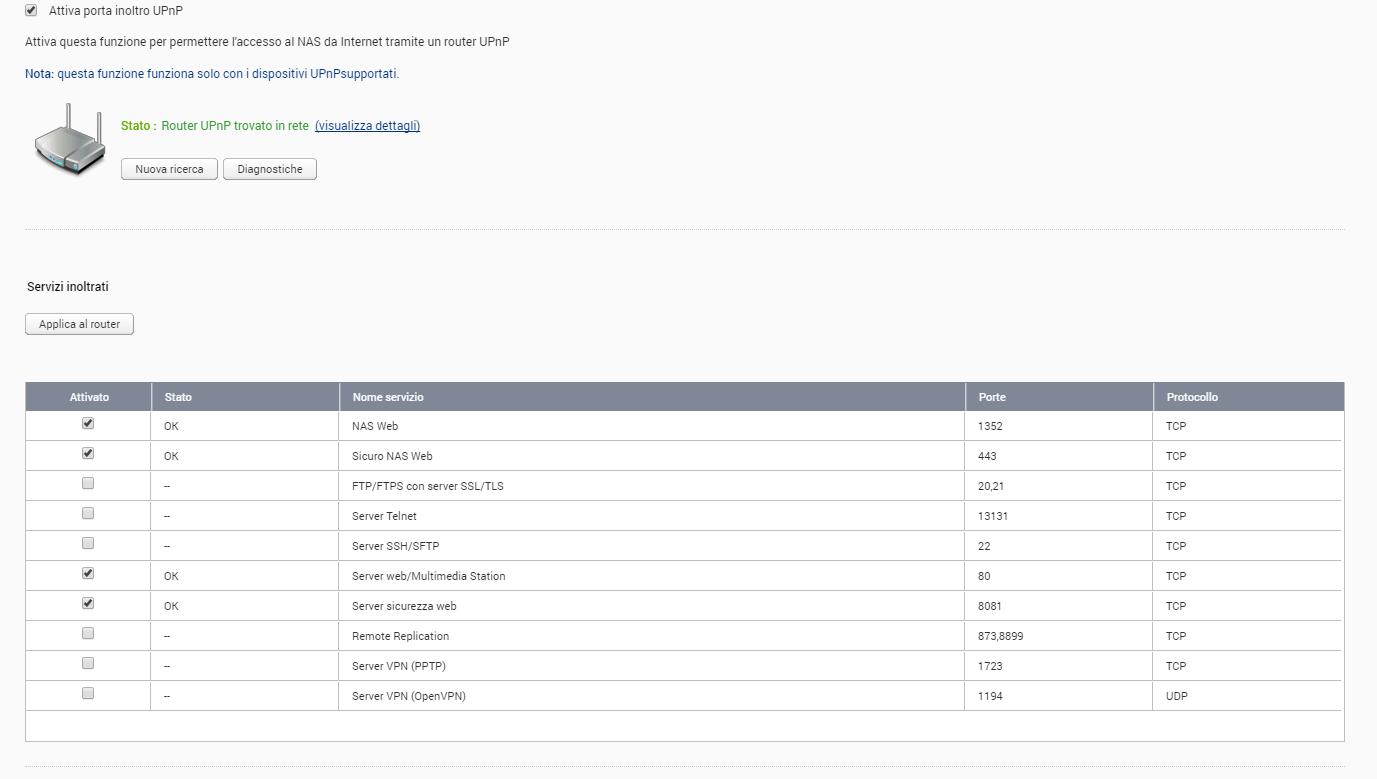Uncheck Attiva porta inoltro UPnP checkbox
The width and height of the screenshot is (1377, 779).
[x=31, y=11]
